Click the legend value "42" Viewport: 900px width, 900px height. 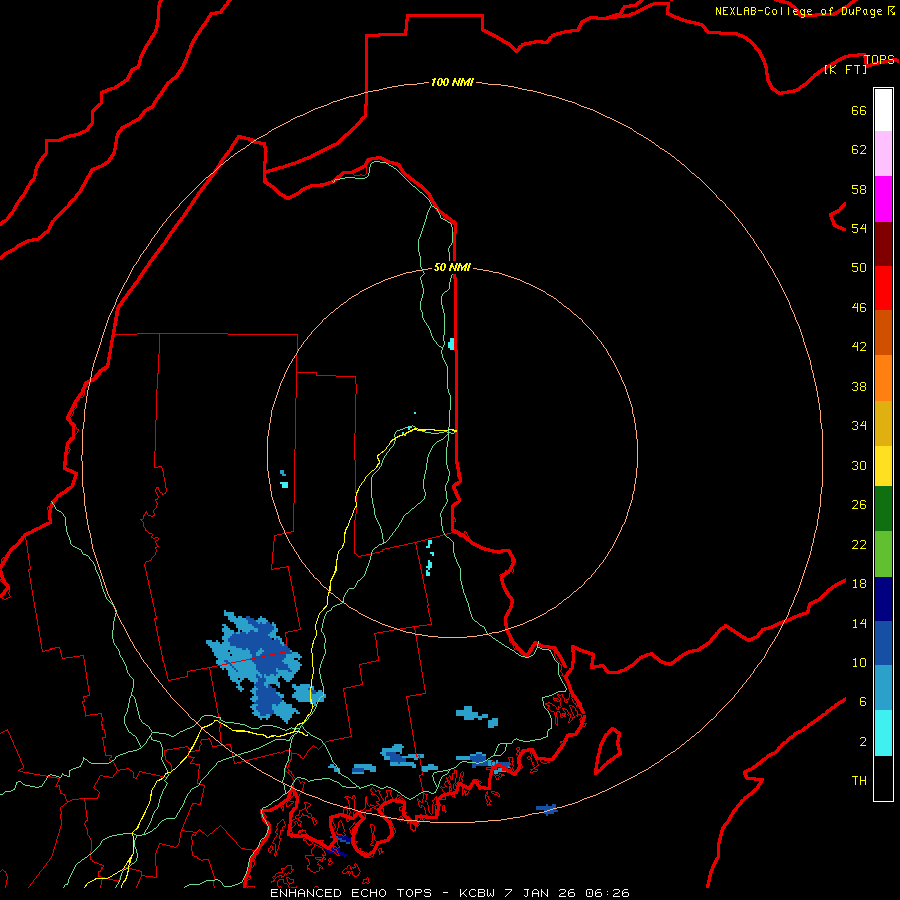coord(859,346)
